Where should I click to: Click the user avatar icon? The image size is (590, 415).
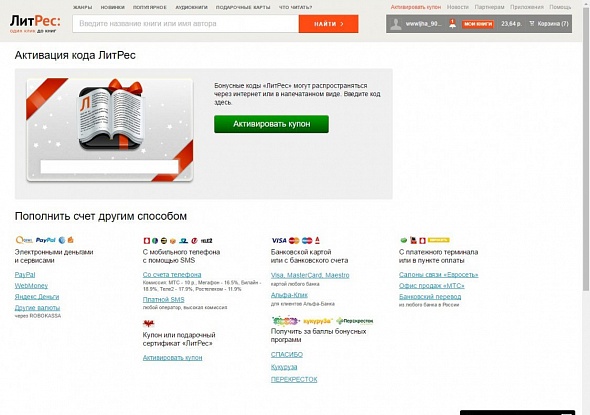395,24
